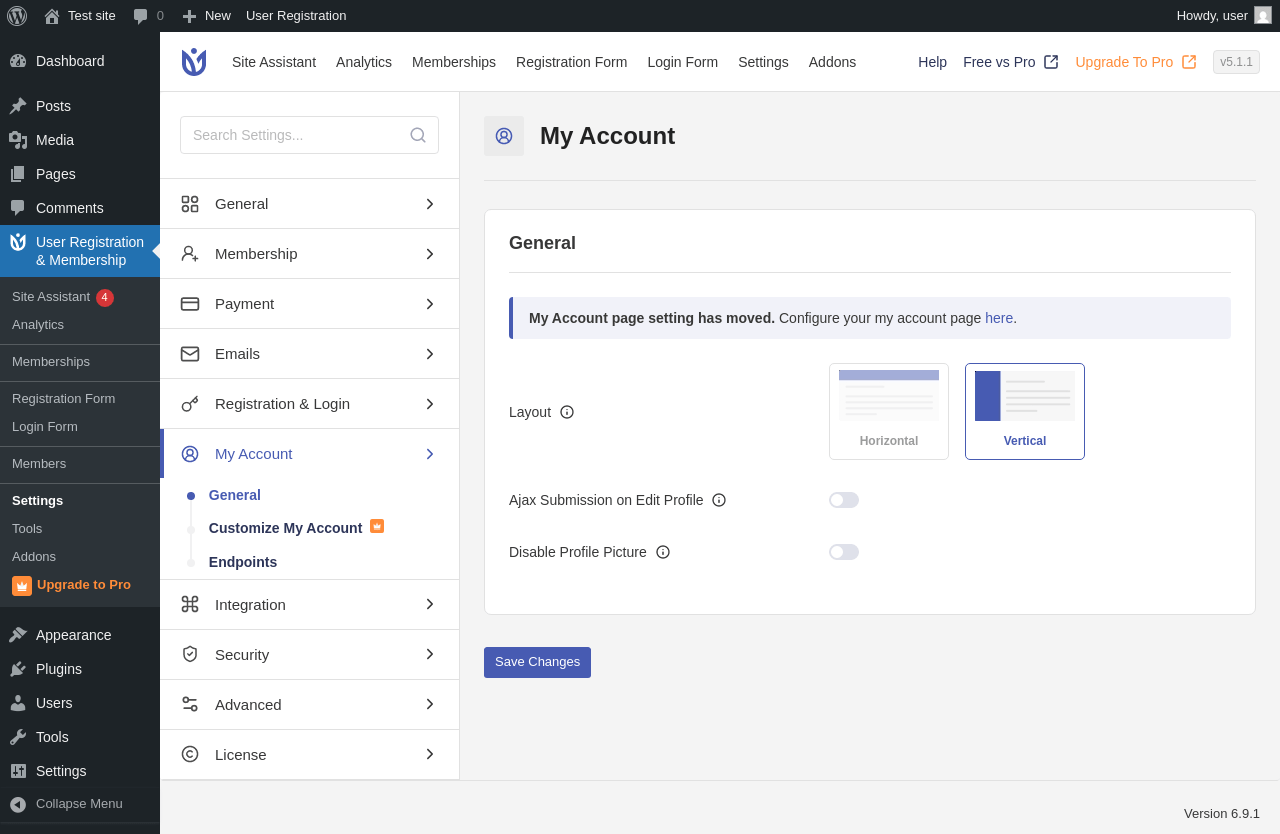This screenshot has height=834, width=1280.
Task: Click the WordPress logo in admin bar
Action: coord(17,16)
